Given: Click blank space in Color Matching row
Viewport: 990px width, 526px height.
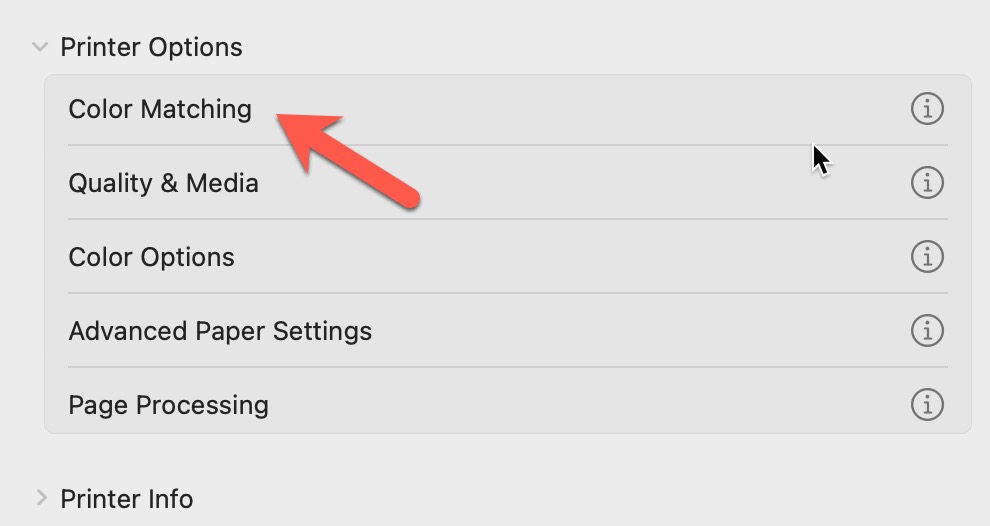Looking at the screenshot, I should click(600, 108).
